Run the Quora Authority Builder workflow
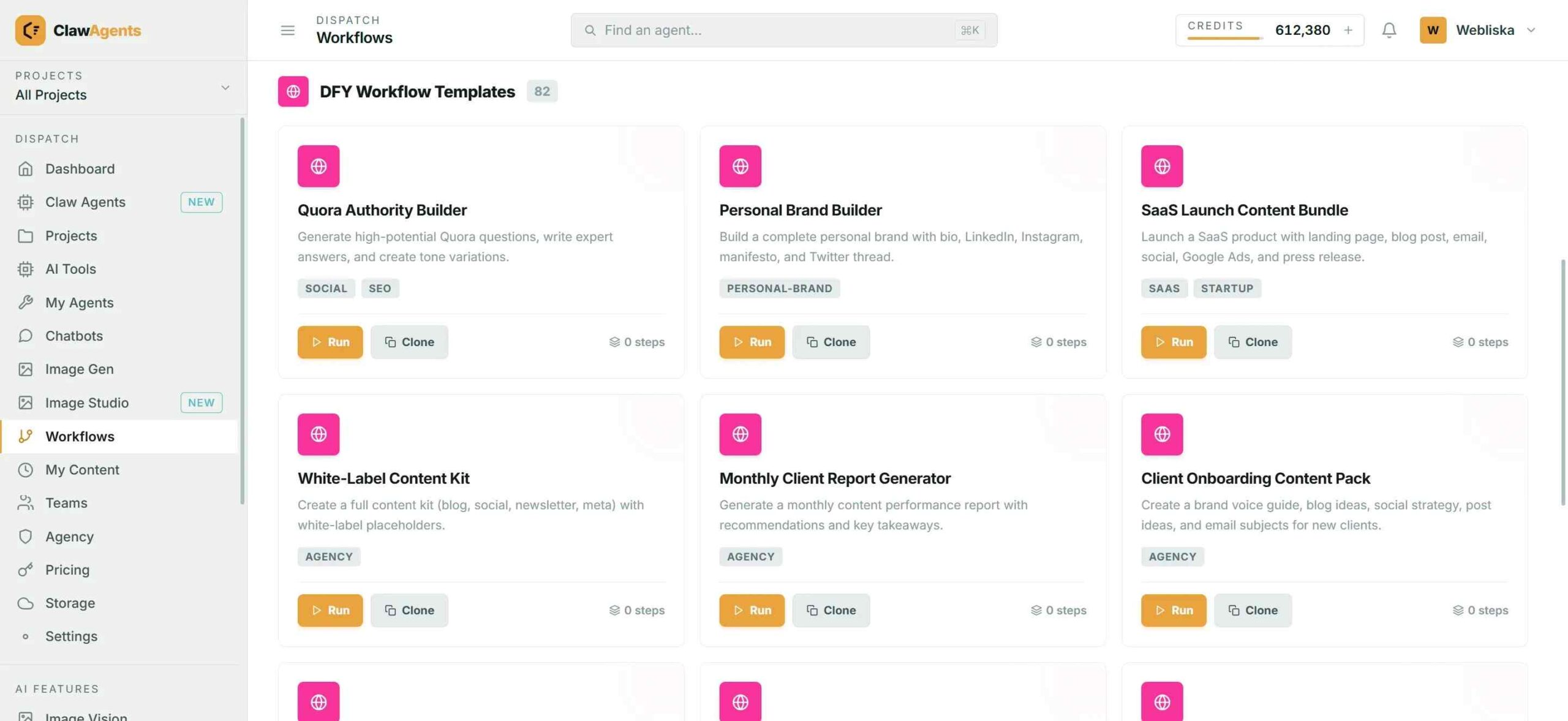The width and height of the screenshot is (1568, 721). pos(330,342)
